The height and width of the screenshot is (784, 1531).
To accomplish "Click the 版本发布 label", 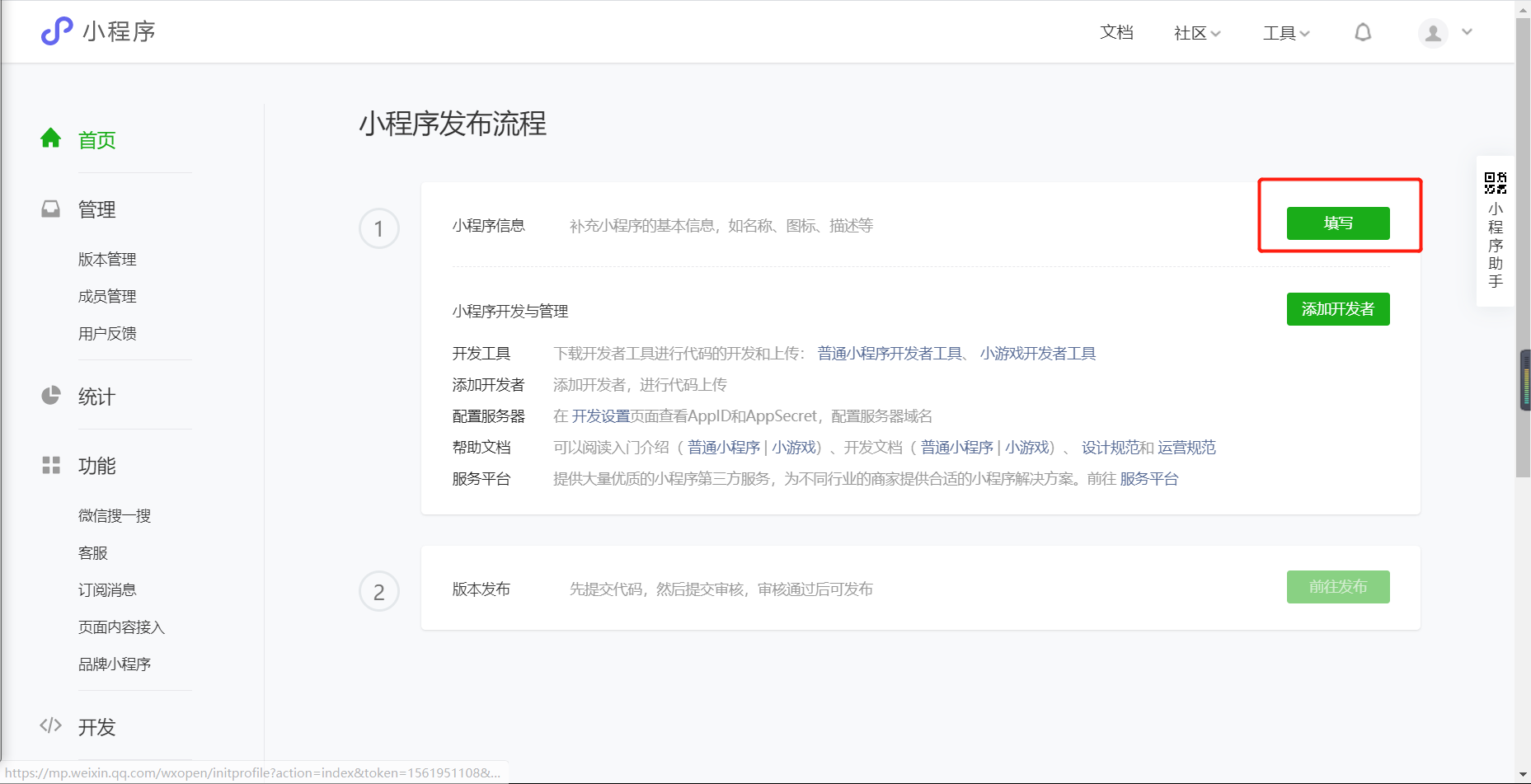I will click(481, 589).
